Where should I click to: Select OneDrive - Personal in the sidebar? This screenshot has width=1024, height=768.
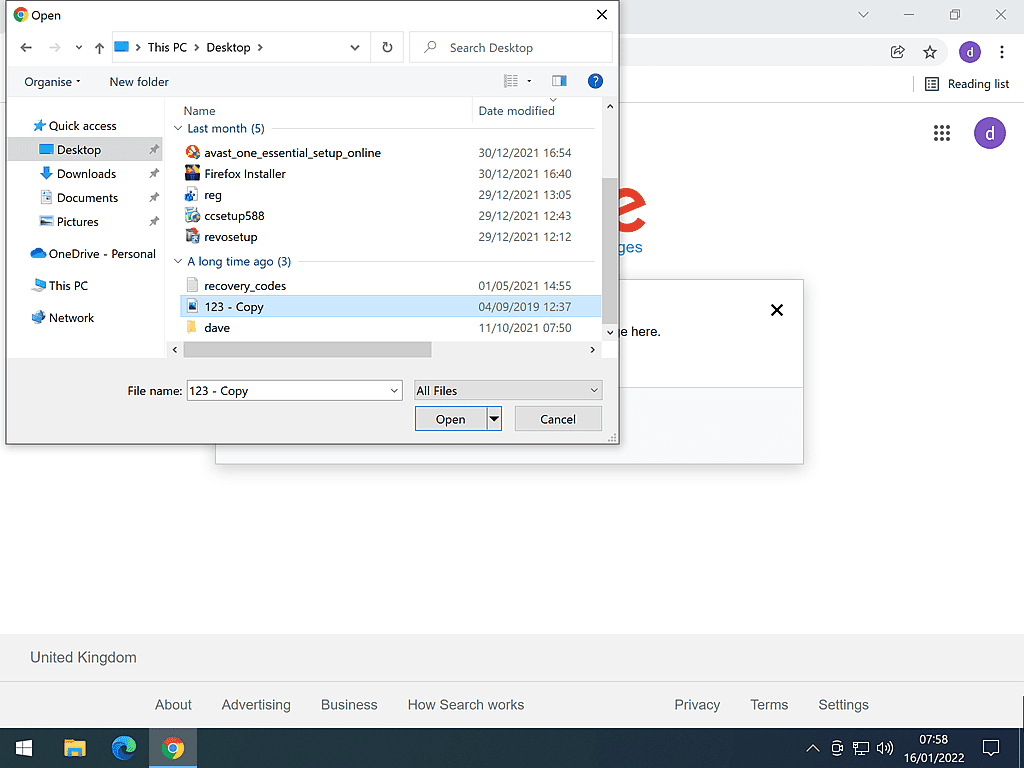click(x=102, y=254)
